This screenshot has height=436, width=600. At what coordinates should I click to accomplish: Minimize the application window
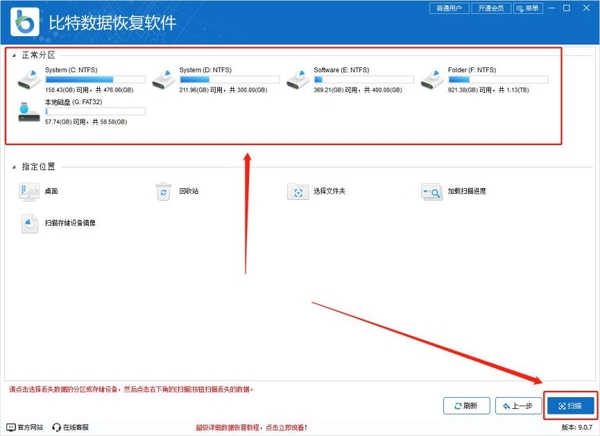551,8
